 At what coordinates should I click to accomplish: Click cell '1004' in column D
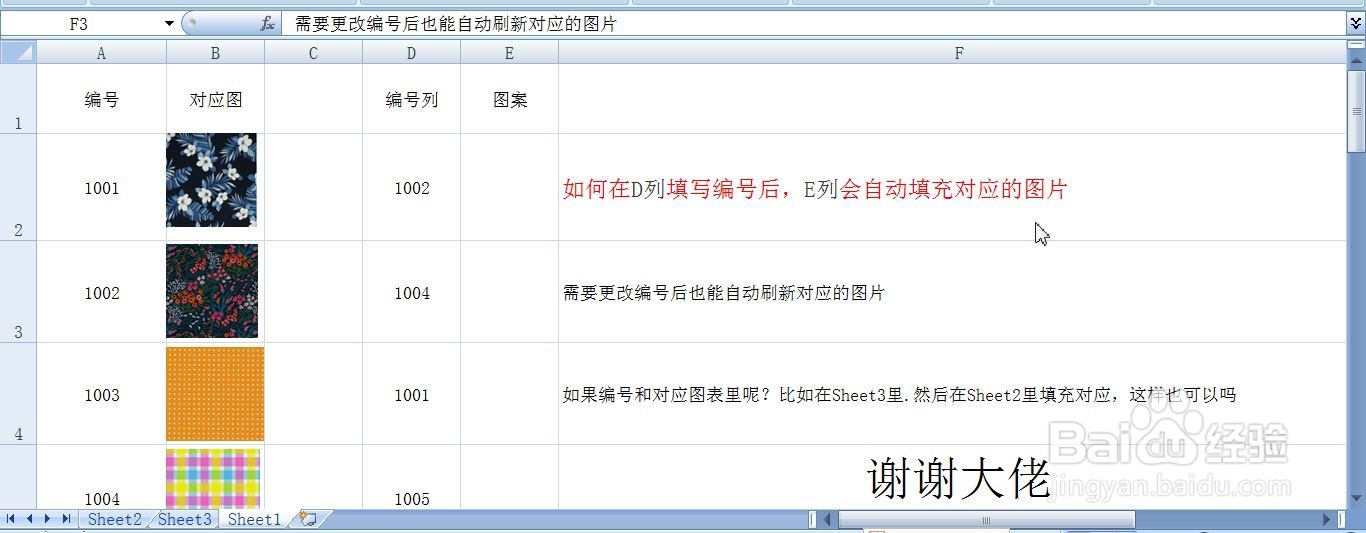point(411,292)
